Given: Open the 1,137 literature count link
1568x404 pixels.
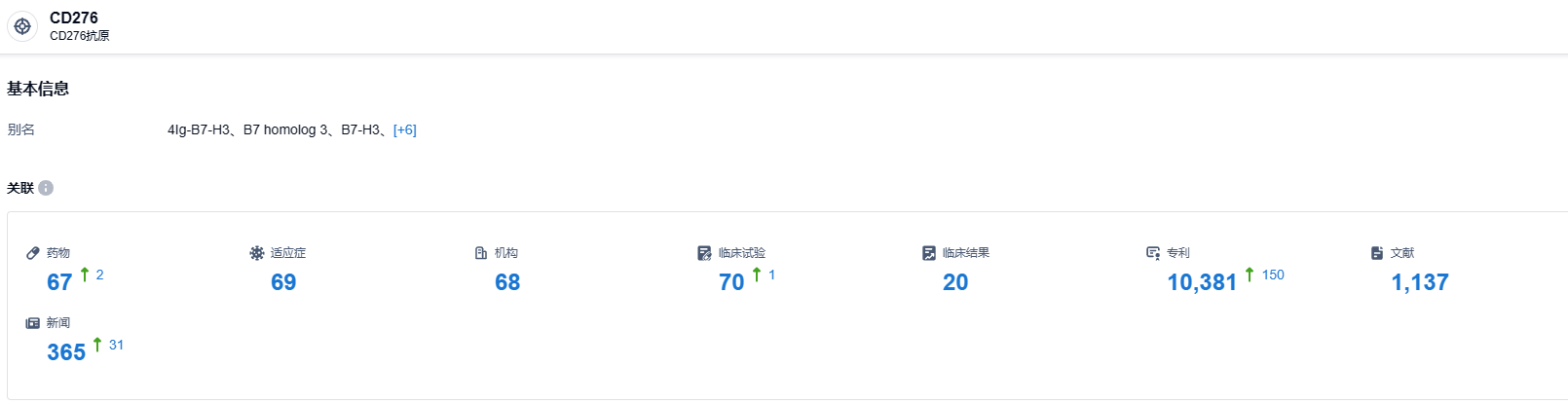Looking at the screenshot, I should click(x=1420, y=282).
